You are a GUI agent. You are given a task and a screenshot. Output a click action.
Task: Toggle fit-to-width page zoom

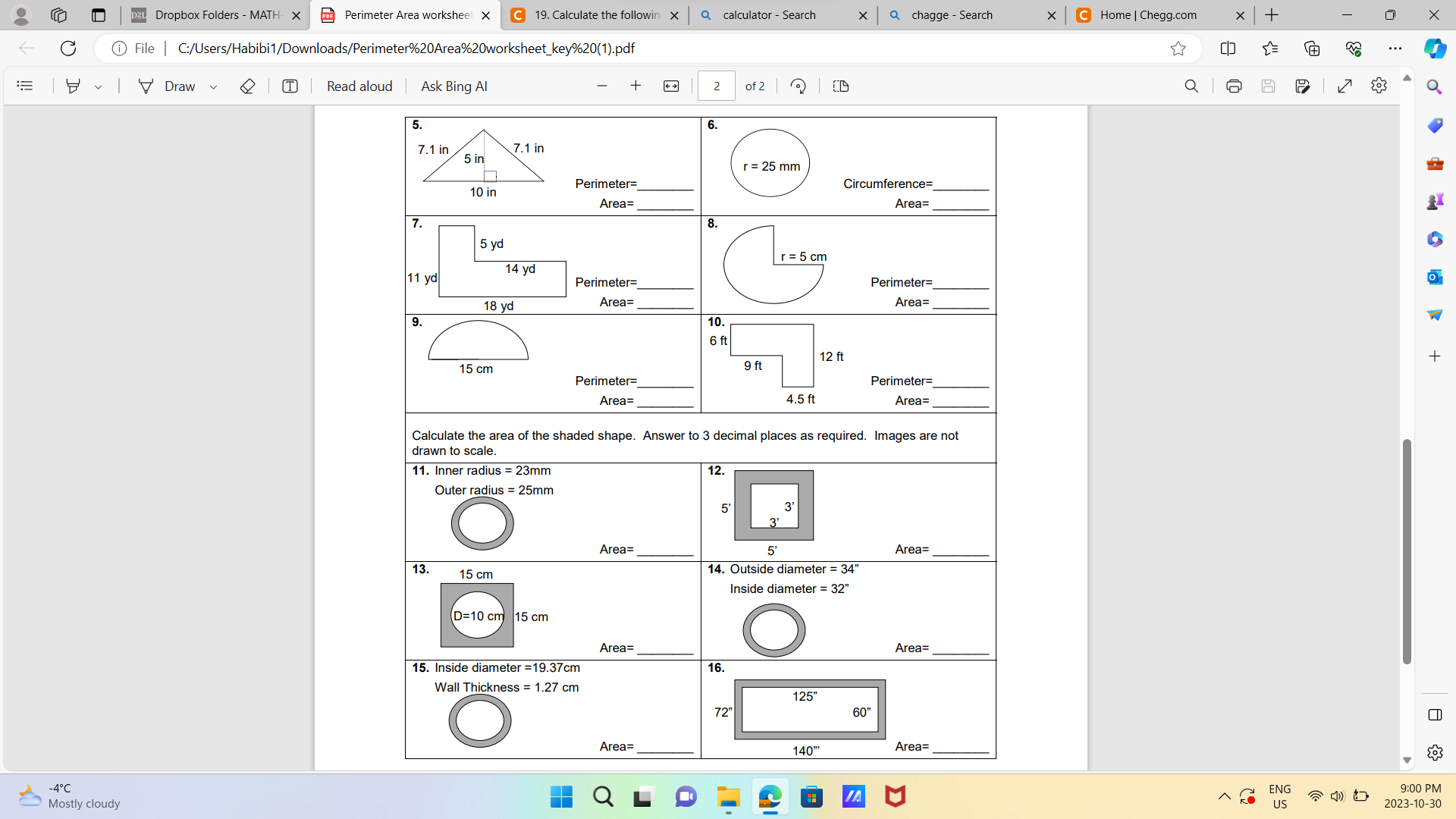672,86
